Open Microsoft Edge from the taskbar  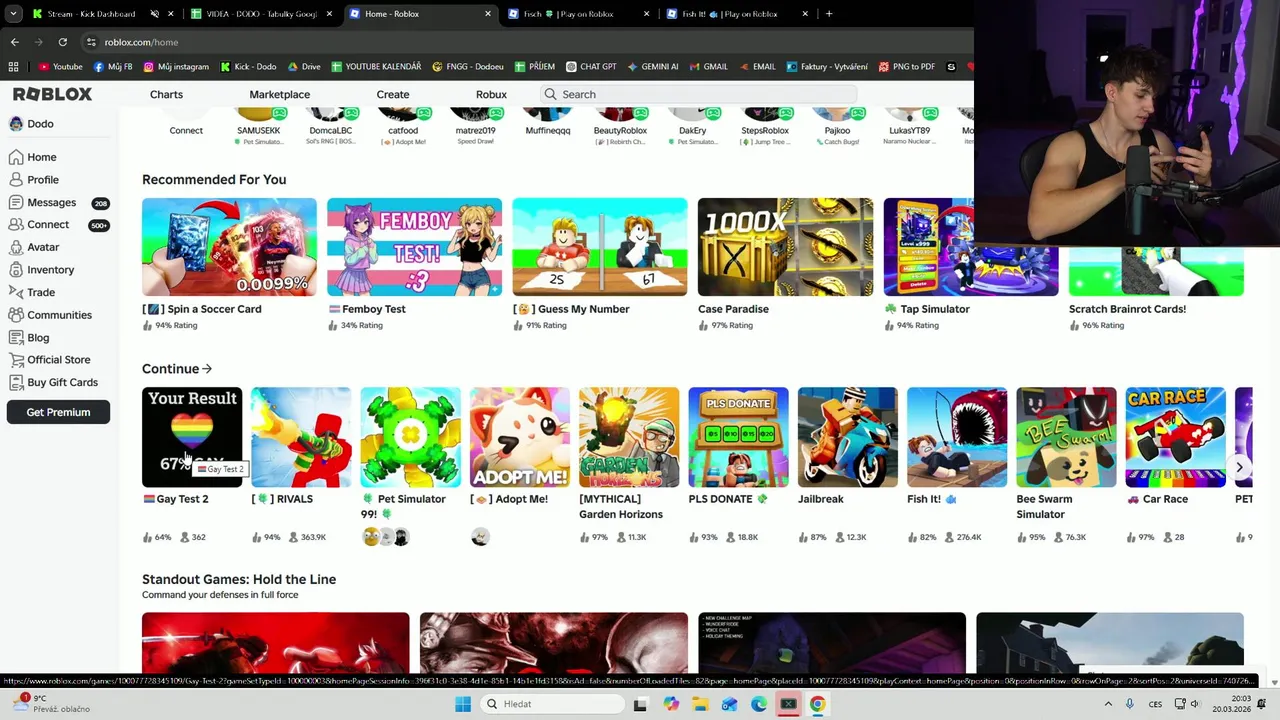pos(759,704)
